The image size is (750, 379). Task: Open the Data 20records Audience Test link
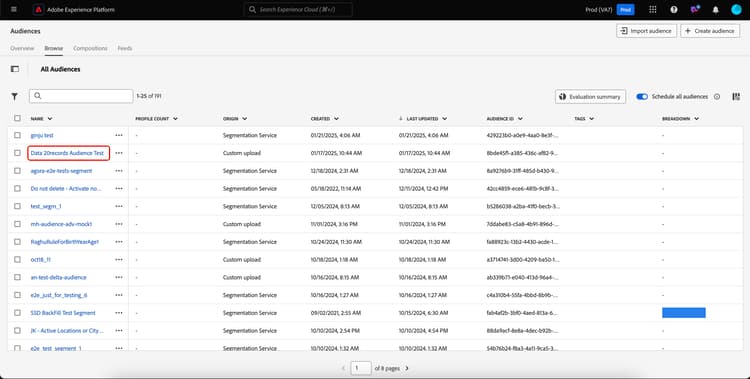(67, 153)
